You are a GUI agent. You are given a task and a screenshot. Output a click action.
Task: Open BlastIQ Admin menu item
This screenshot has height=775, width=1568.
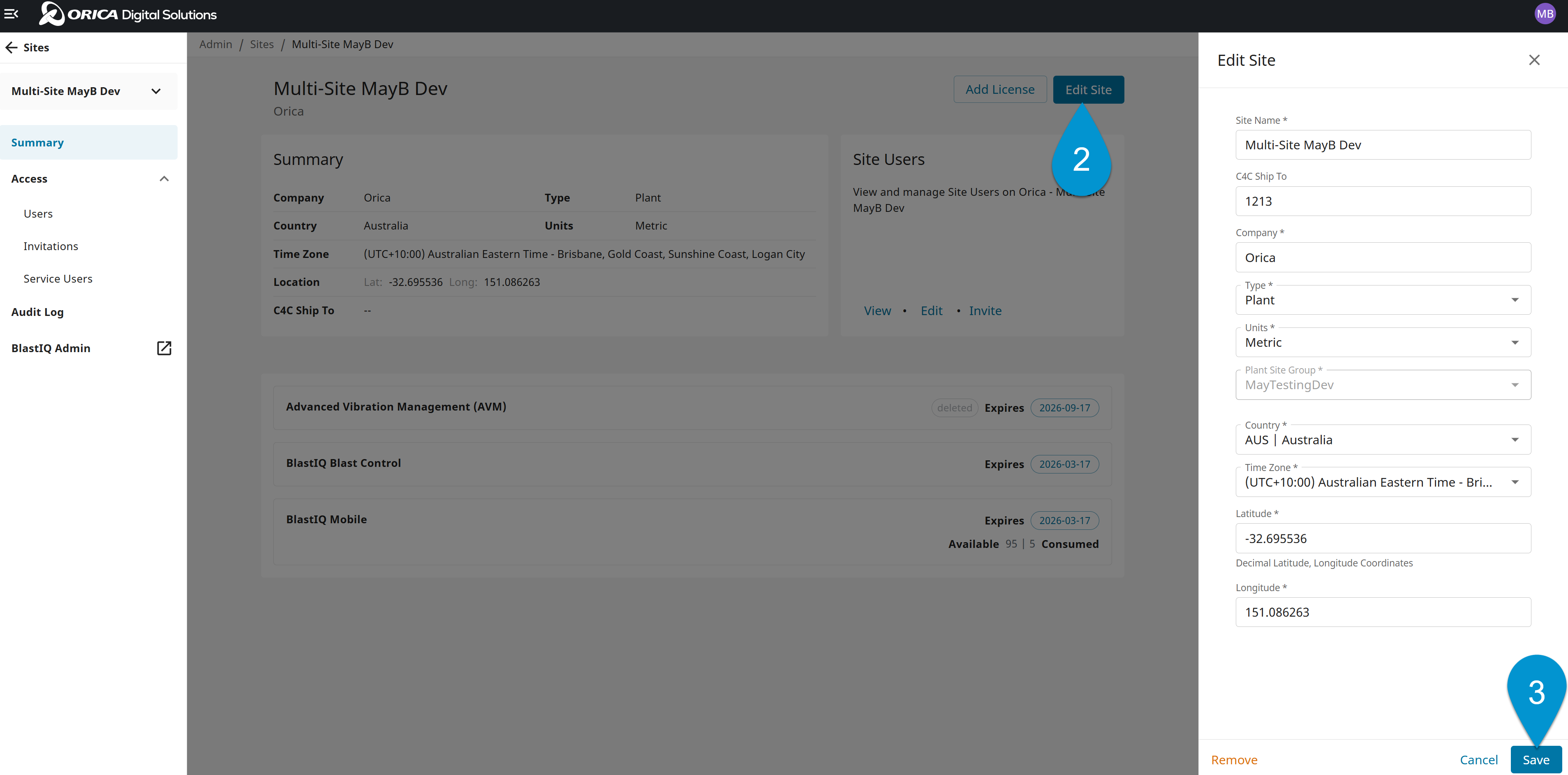[51, 348]
